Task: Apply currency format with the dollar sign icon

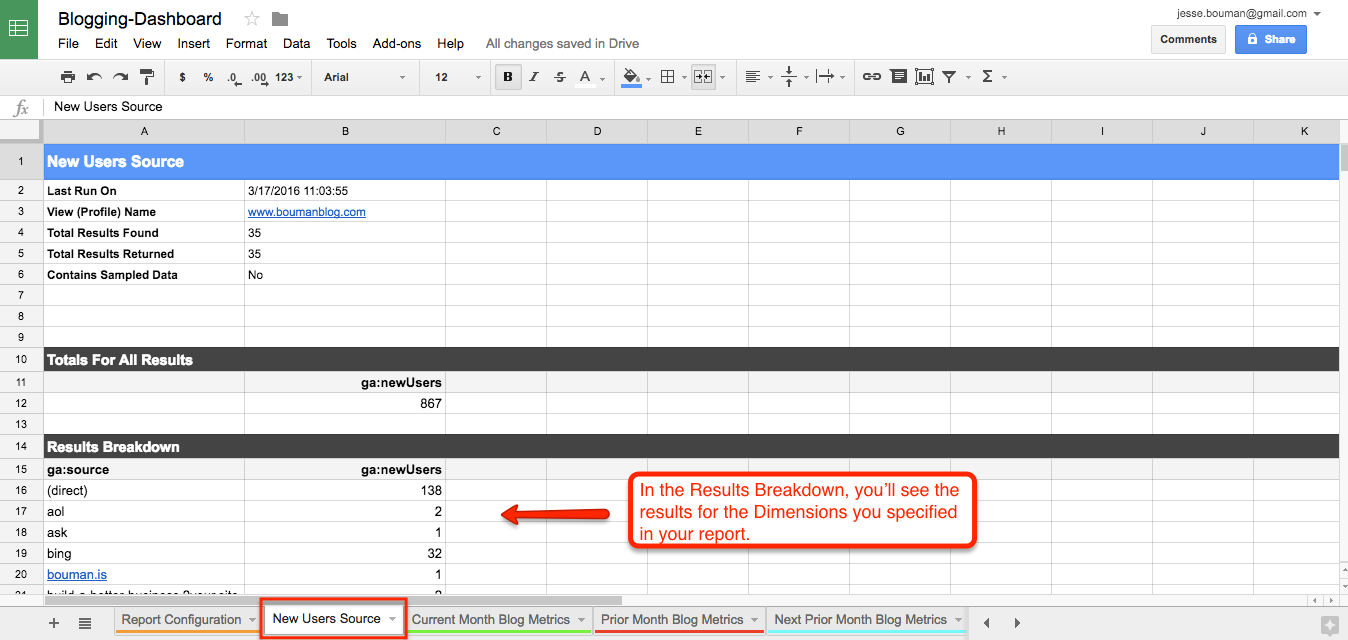Action: (181, 76)
